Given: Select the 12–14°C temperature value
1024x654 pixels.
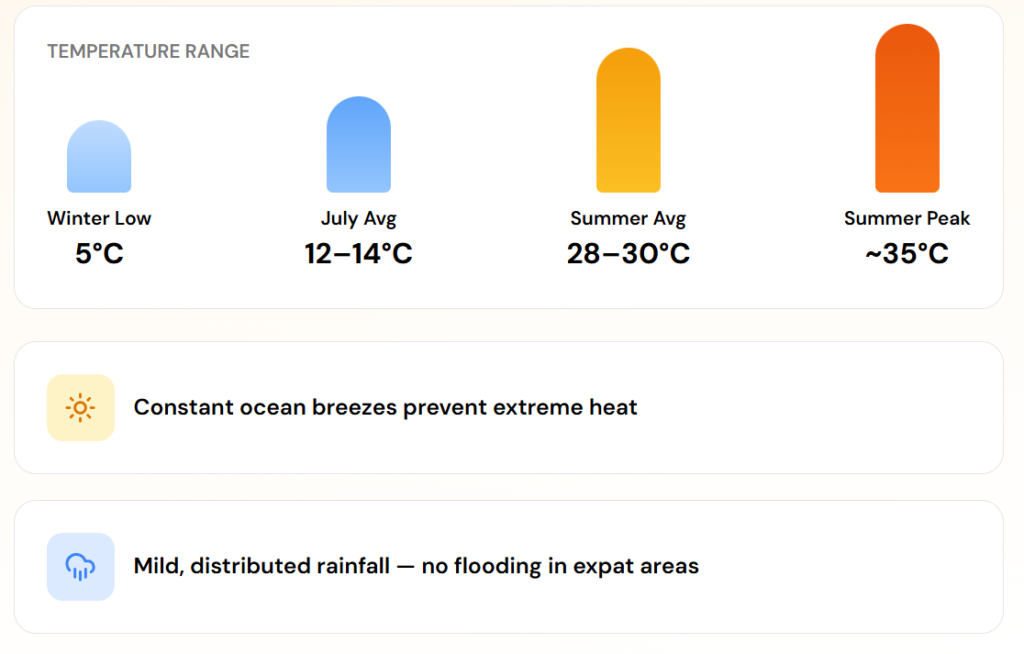Looking at the screenshot, I should click(x=359, y=254).
